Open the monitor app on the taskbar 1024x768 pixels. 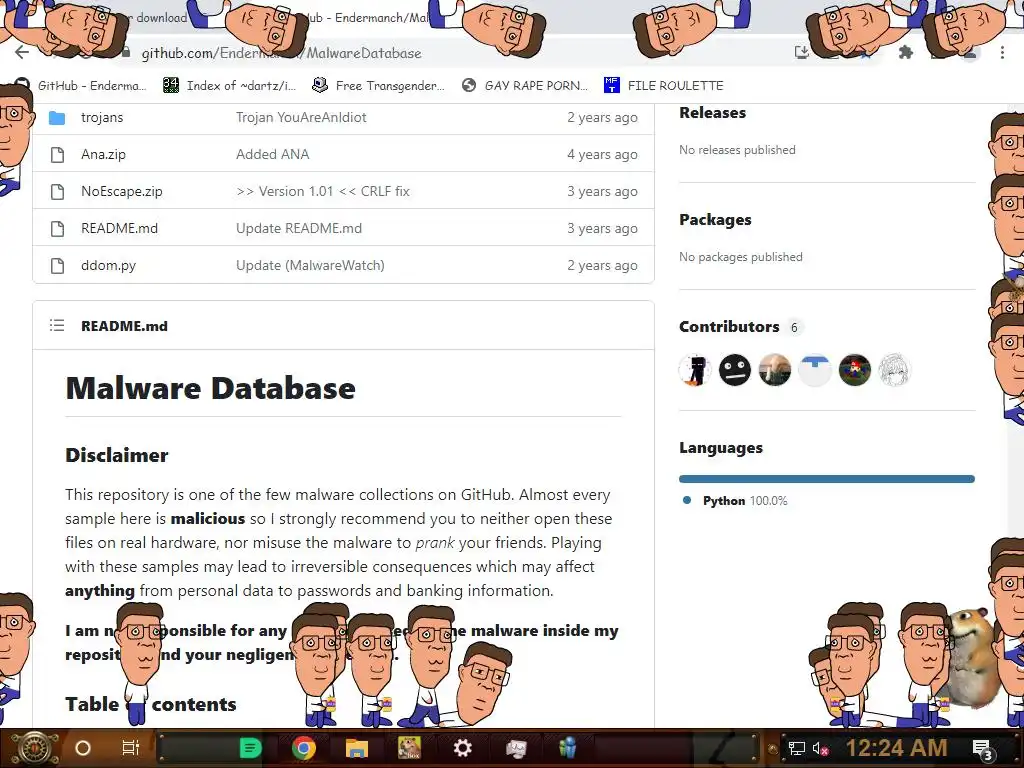point(516,748)
